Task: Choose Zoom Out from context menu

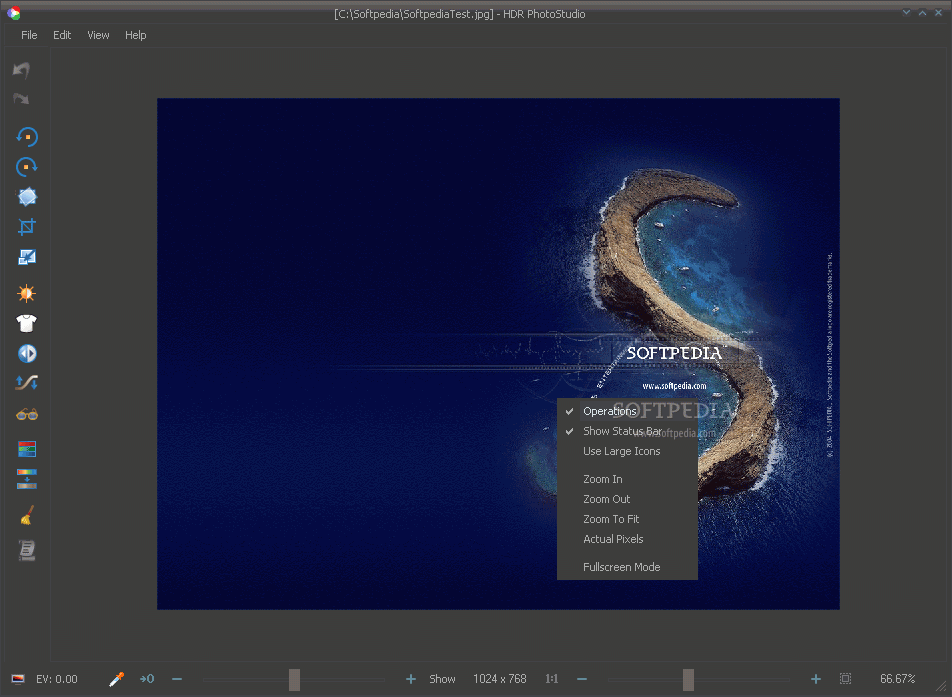Action: (x=627, y=499)
